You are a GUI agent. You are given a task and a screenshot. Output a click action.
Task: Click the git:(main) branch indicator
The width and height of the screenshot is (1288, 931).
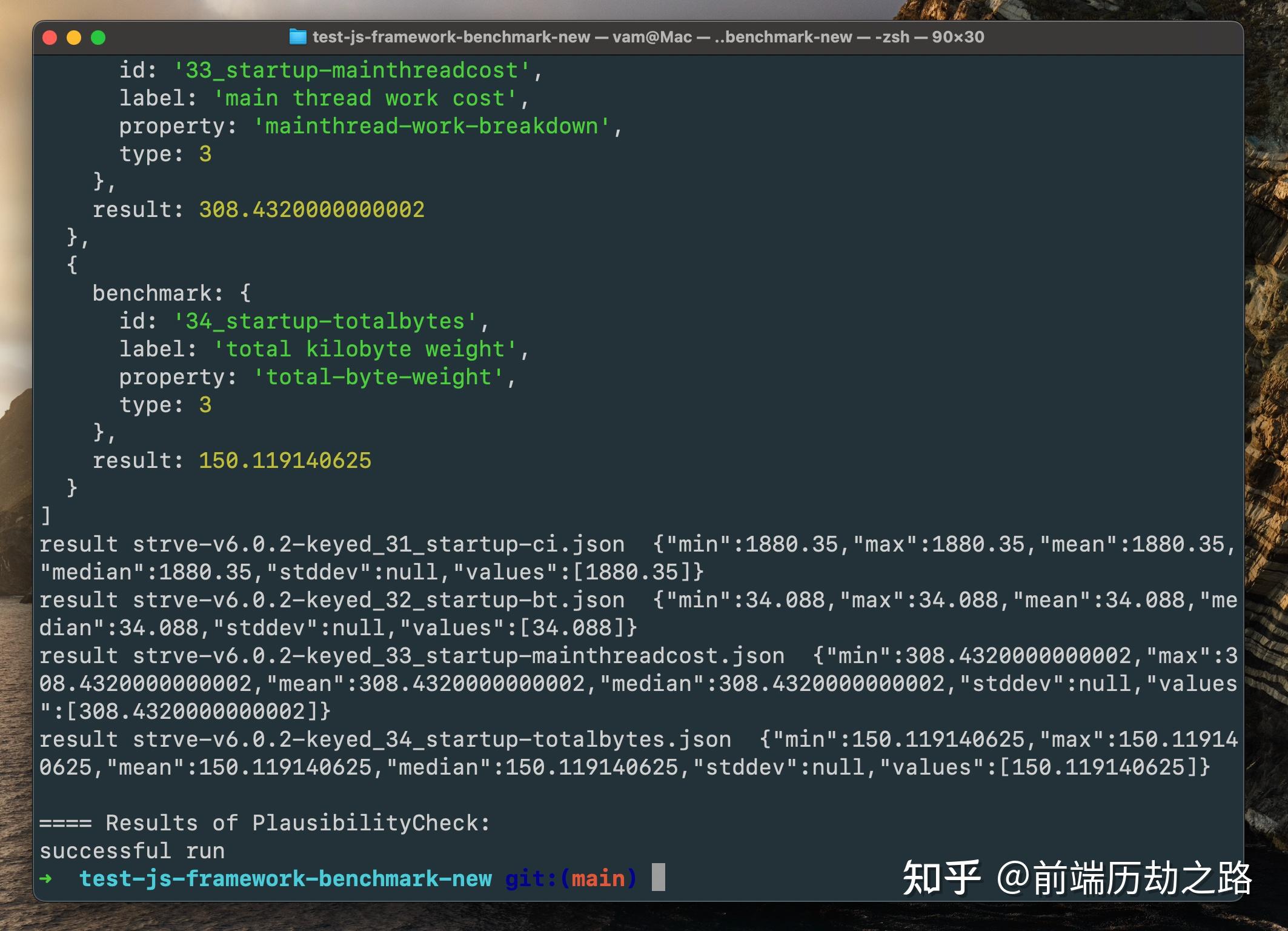[570, 878]
